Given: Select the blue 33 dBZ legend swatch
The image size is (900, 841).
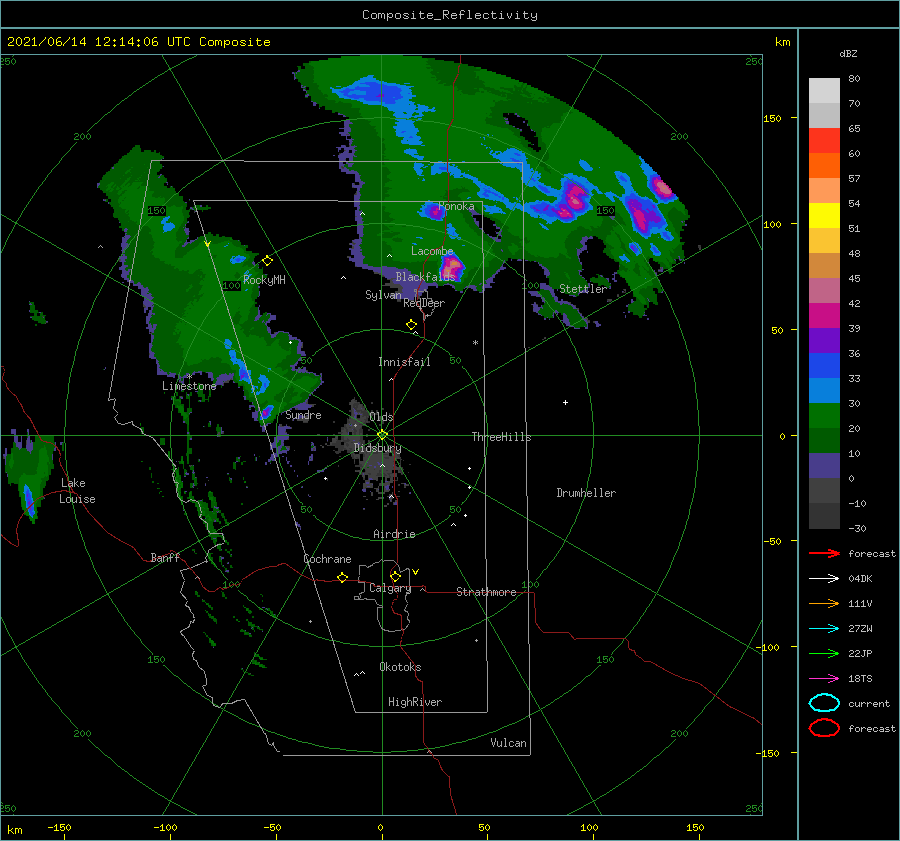Looking at the screenshot, I should (824, 365).
